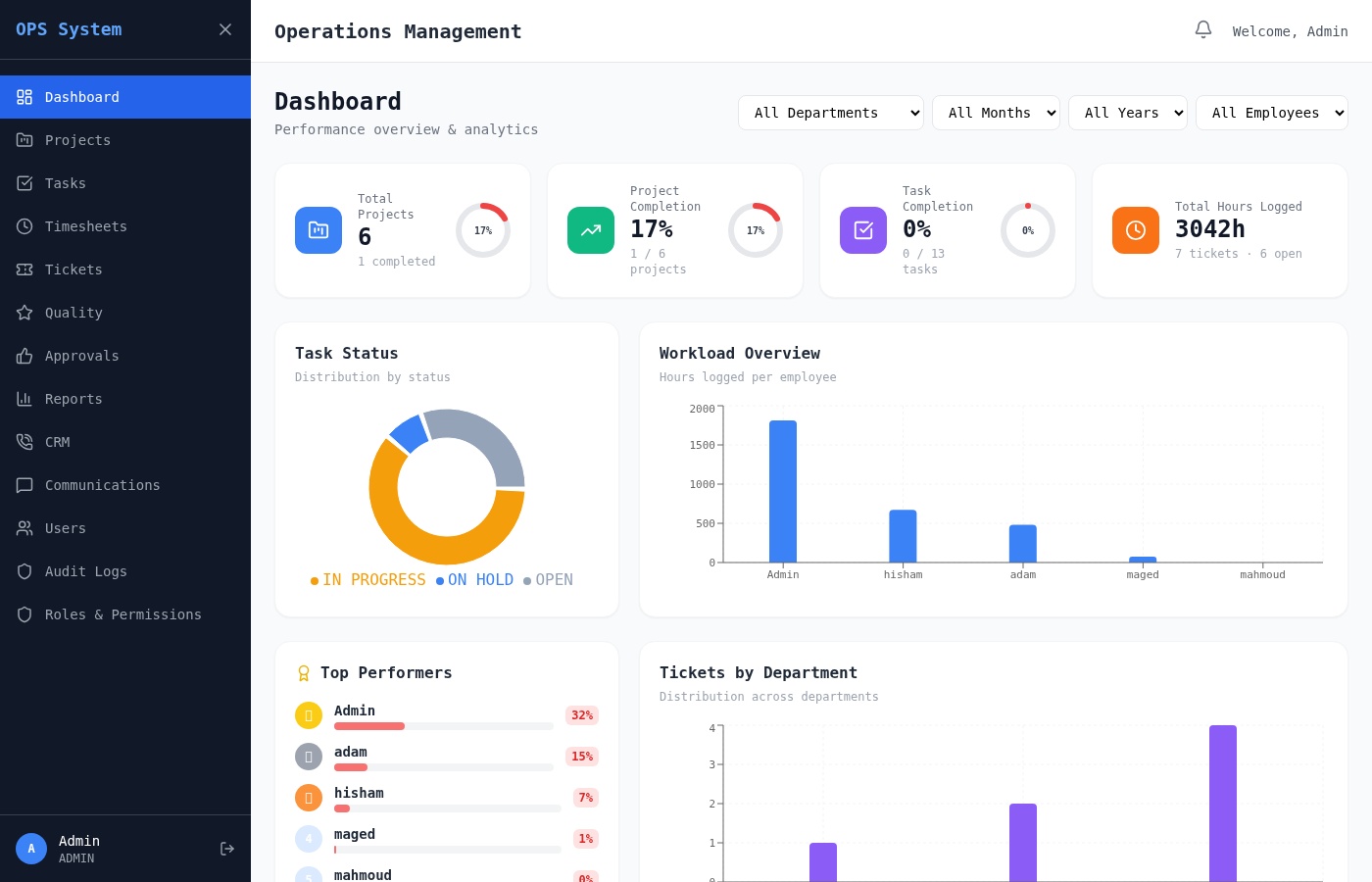Click the purple Task Completion check icon

(x=863, y=230)
